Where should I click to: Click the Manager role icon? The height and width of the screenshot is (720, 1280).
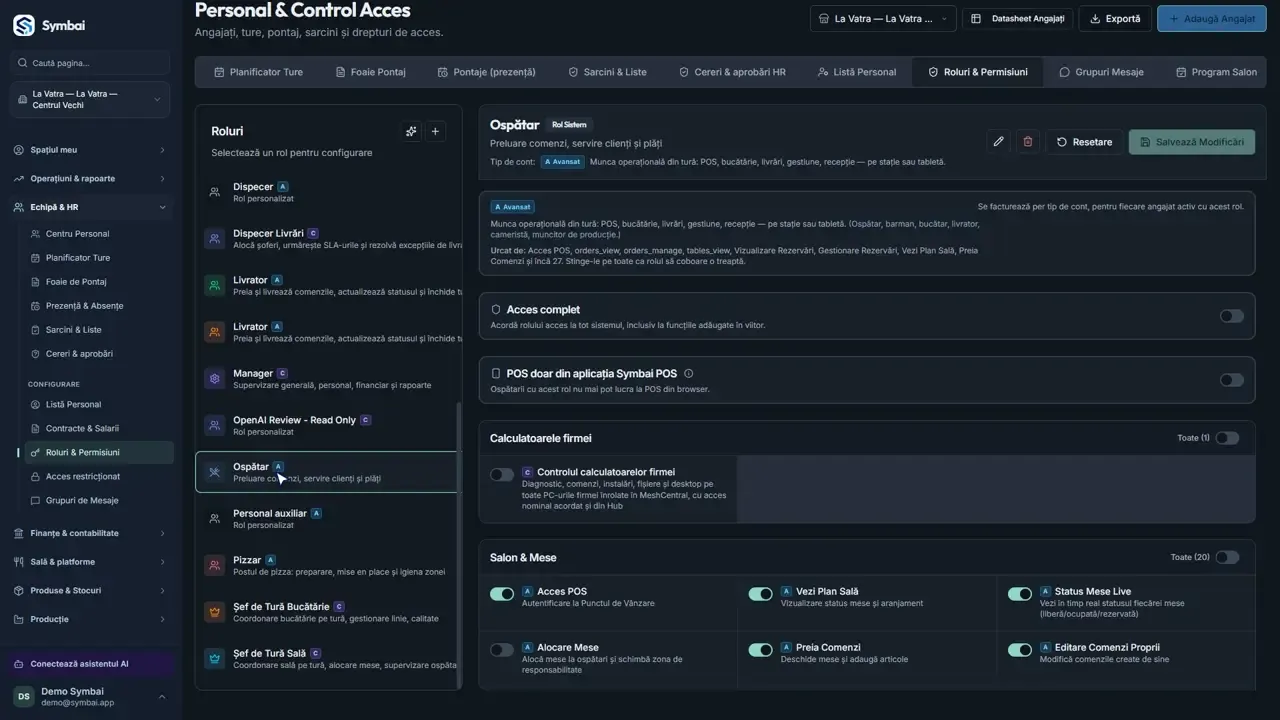pyautogui.click(x=214, y=379)
